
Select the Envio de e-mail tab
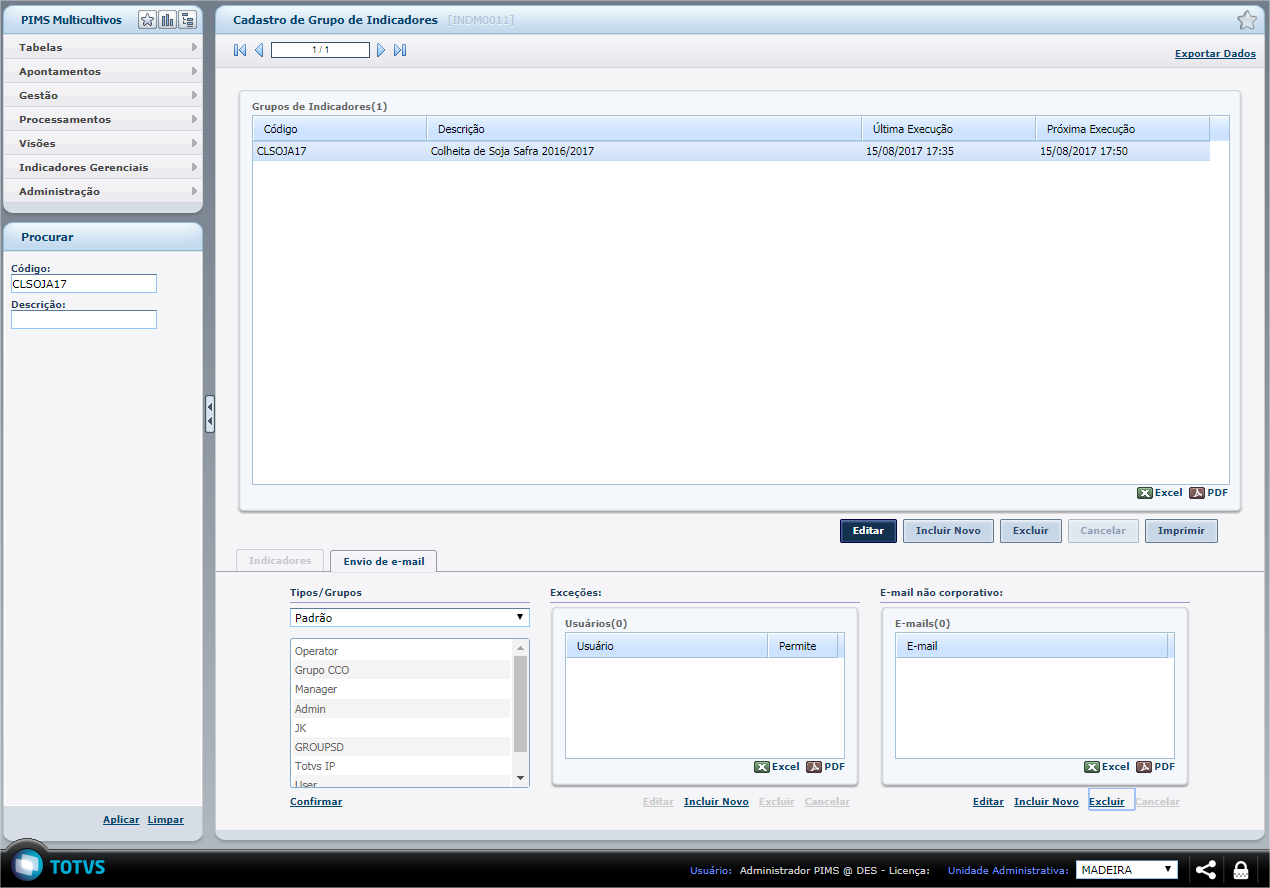point(384,561)
